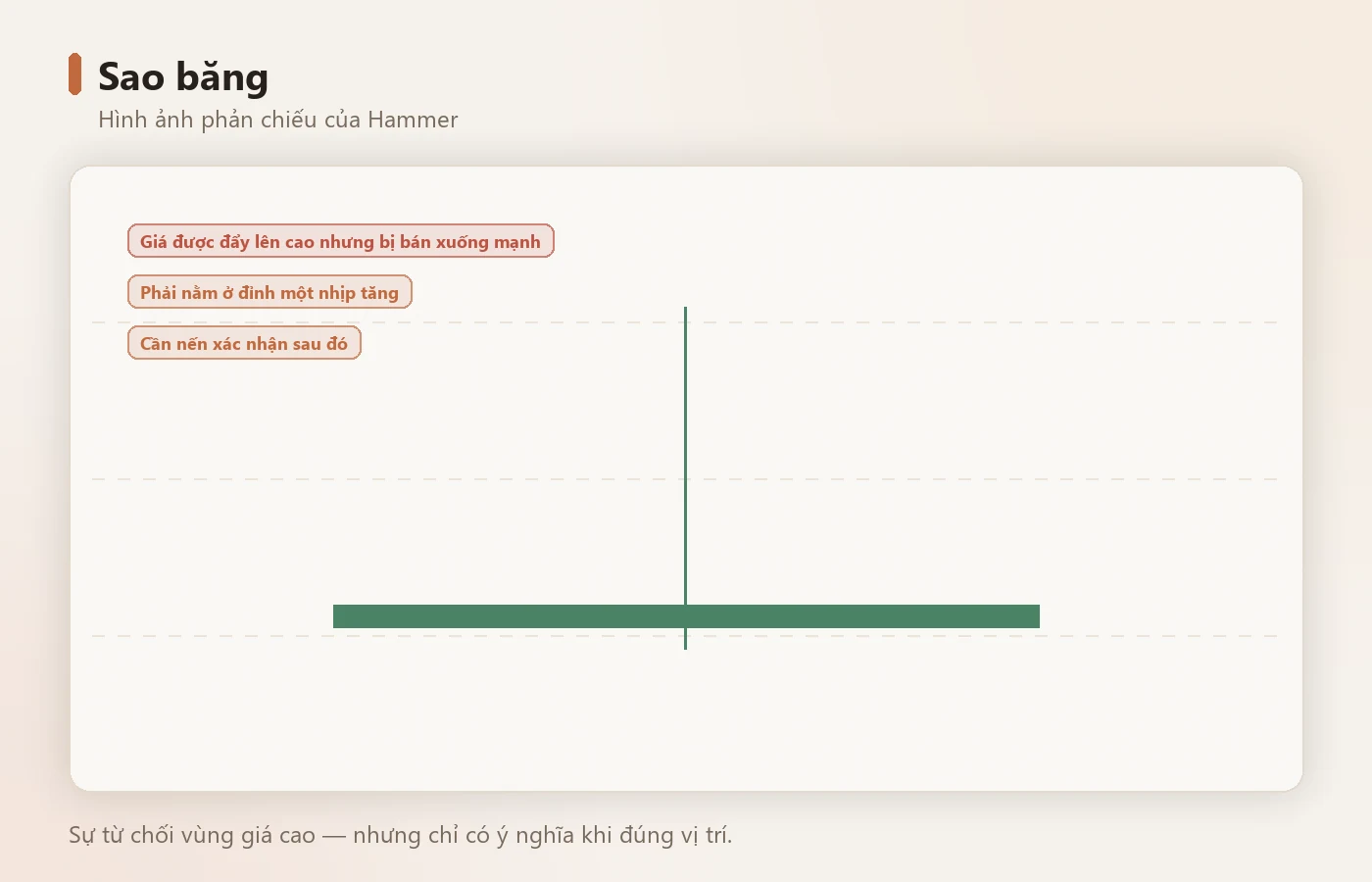1372x882 pixels.
Task: Click the short lower wick below the body
Action: [x=685, y=639]
